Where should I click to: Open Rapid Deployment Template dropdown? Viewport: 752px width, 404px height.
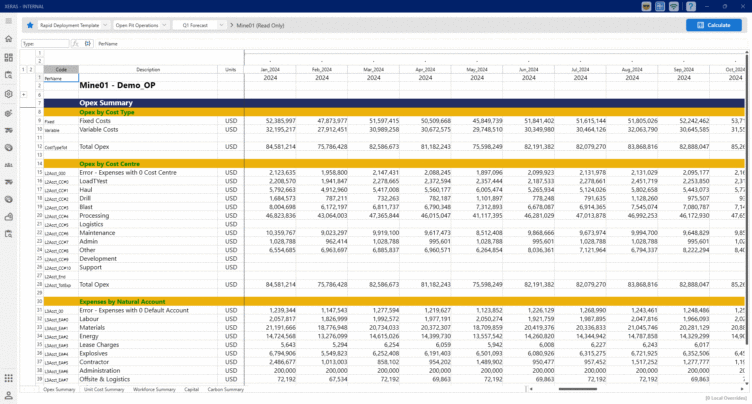[x=73, y=25]
